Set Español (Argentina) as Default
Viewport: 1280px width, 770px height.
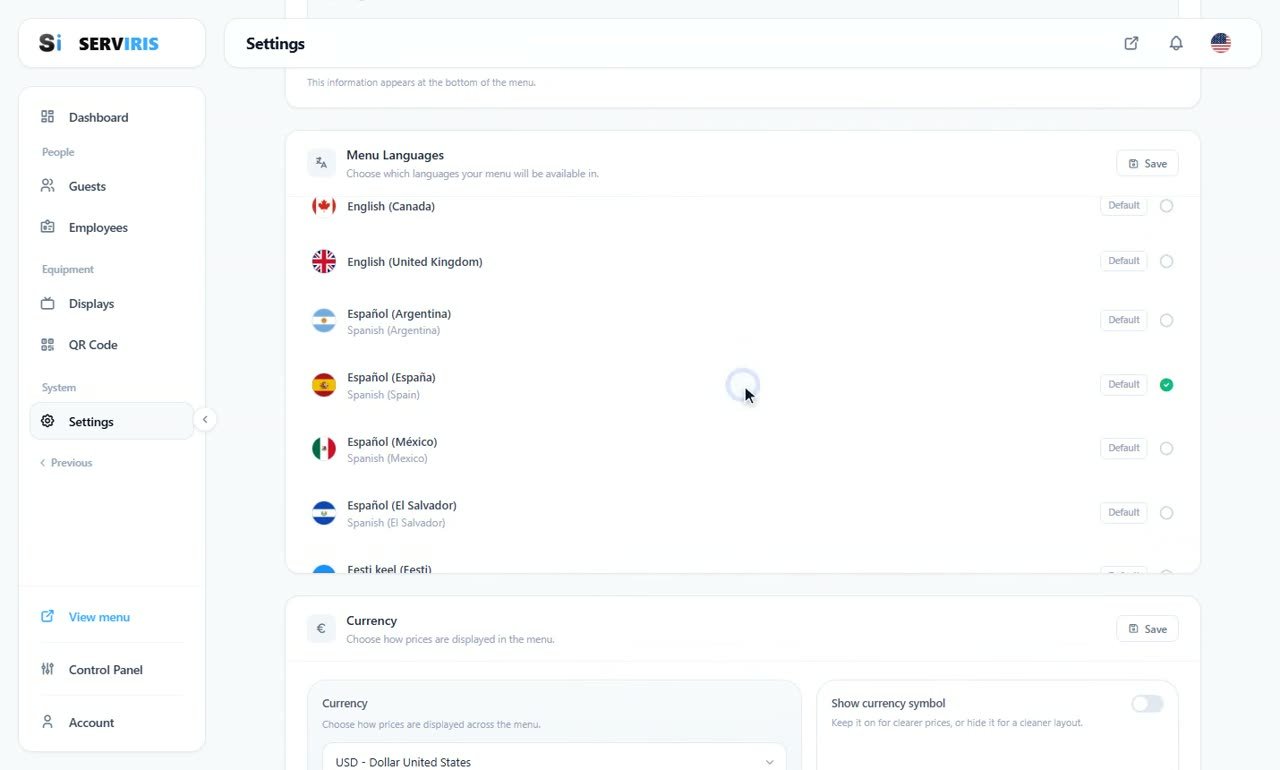1124,321
